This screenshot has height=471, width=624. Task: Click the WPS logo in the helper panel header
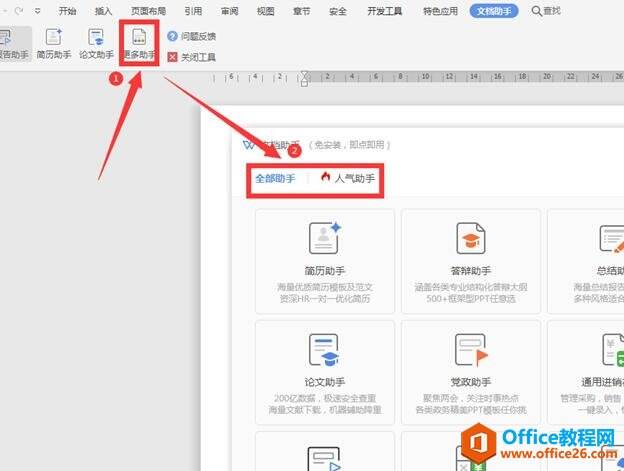pyautogui.click(x=249, y=145)
